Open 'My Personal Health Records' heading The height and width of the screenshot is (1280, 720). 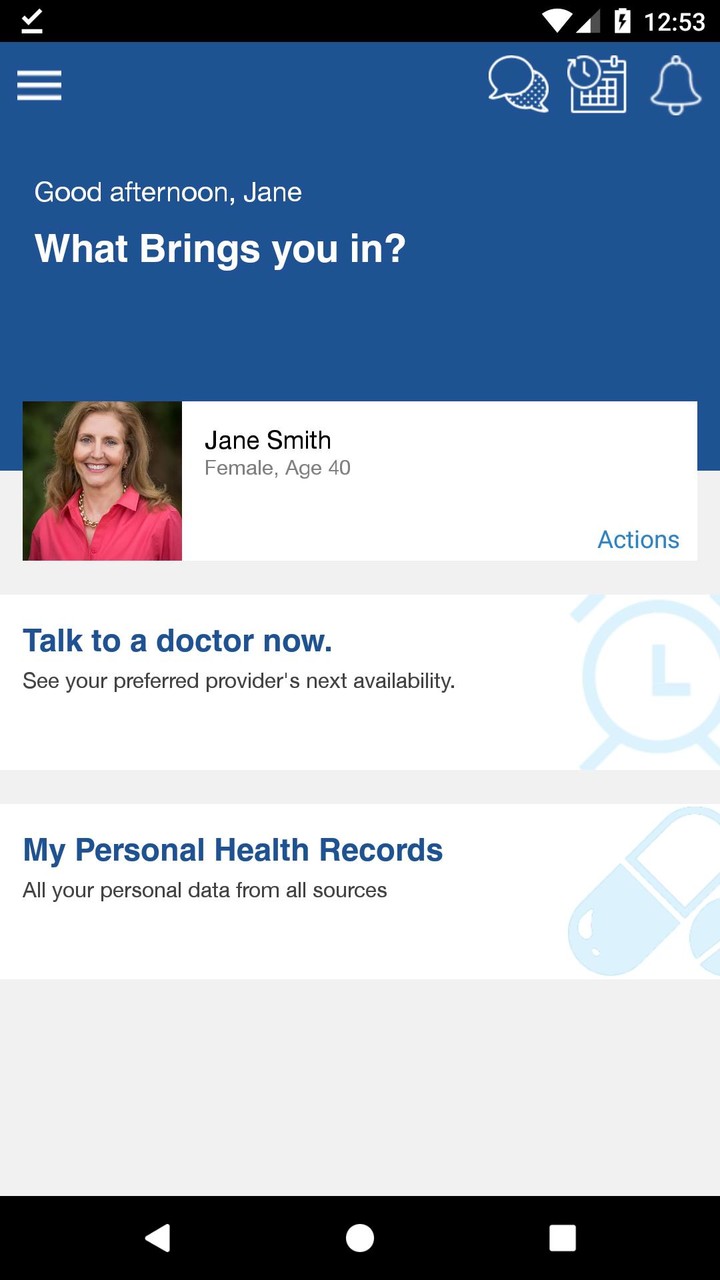232,850
